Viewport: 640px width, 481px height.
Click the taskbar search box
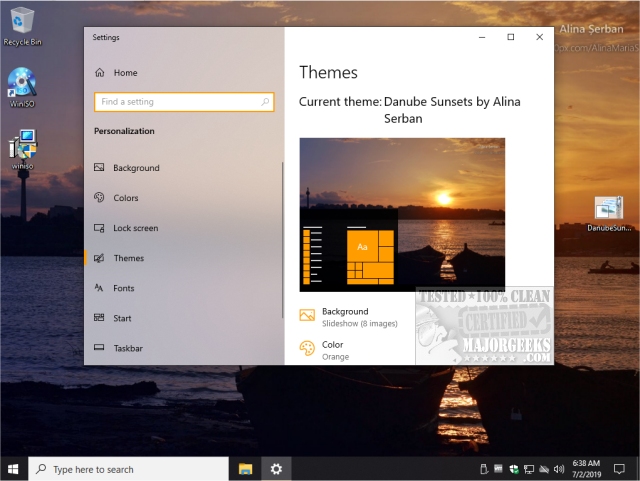click(129, 469)
